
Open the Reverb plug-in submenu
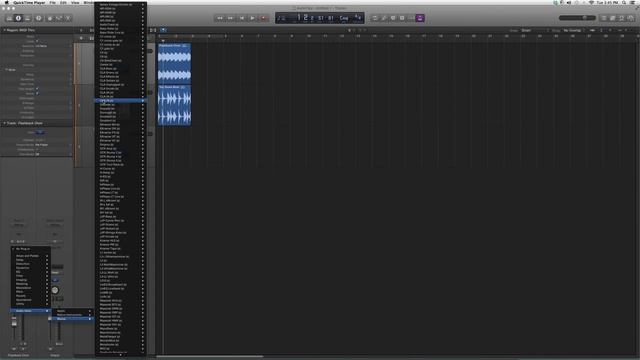pyautogui.click(x=31, y=296)
